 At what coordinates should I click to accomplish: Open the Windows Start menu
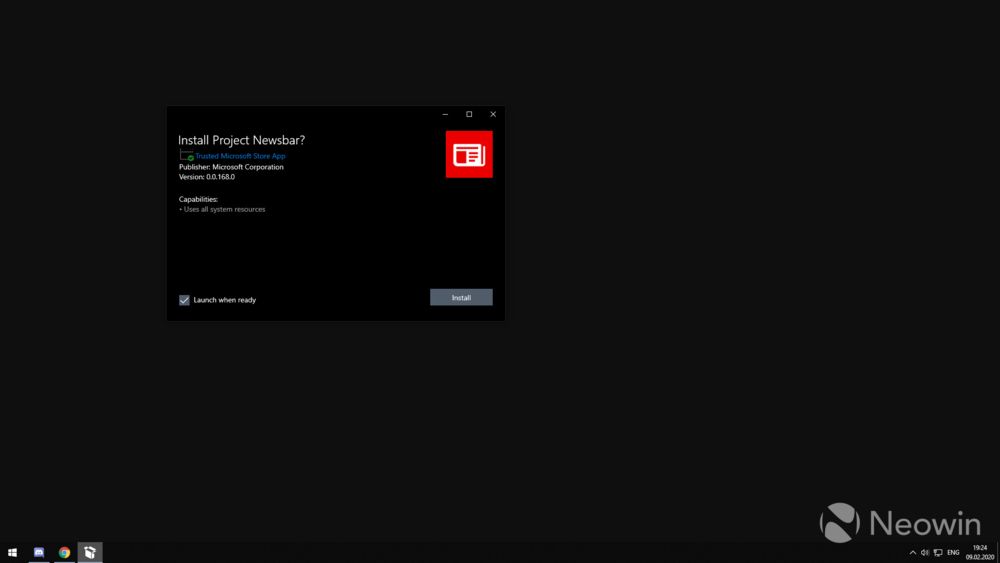click(x=12, y=552)
